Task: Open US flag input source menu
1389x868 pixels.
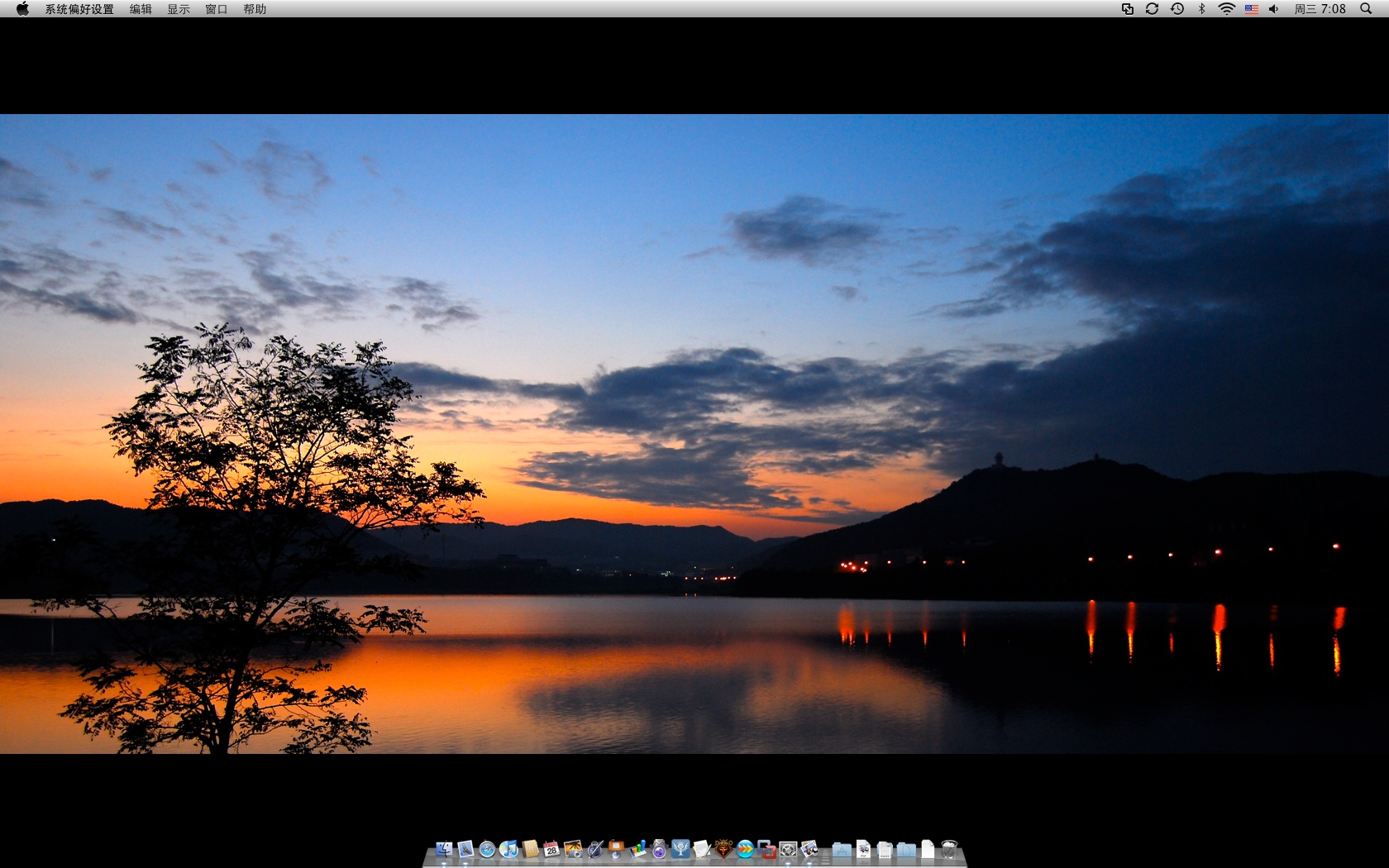Action: pos(1252,9)
